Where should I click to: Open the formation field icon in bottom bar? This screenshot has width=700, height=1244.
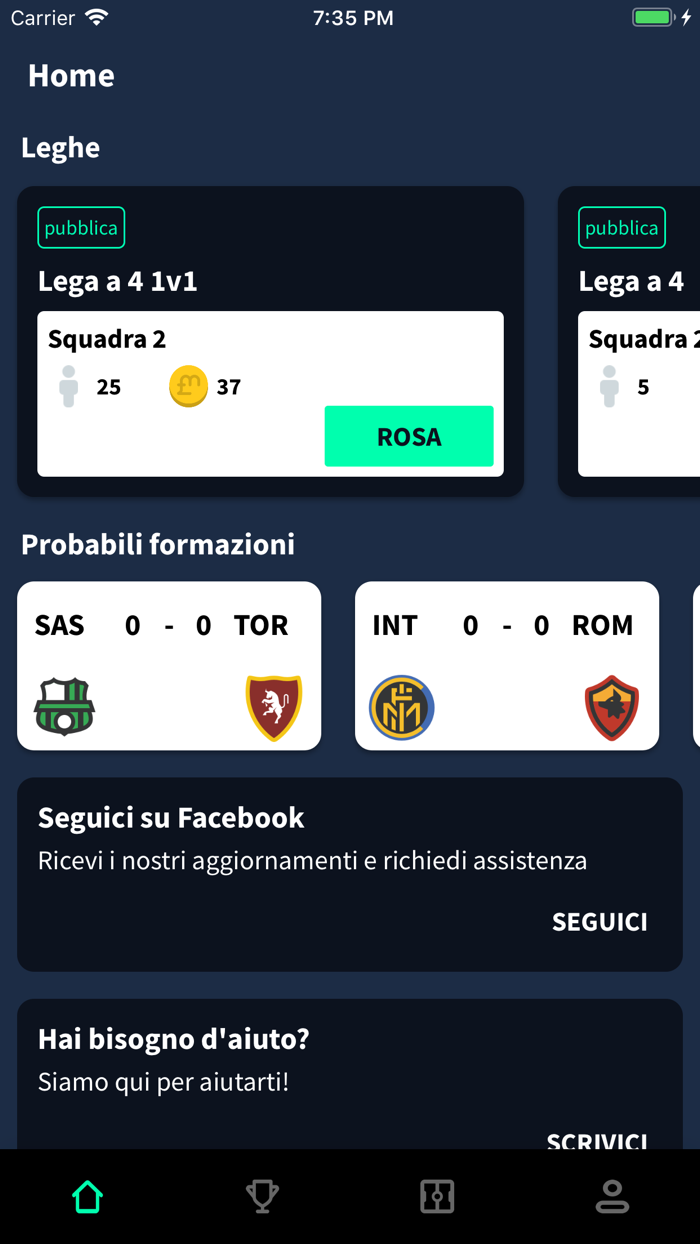(437, 1195)
